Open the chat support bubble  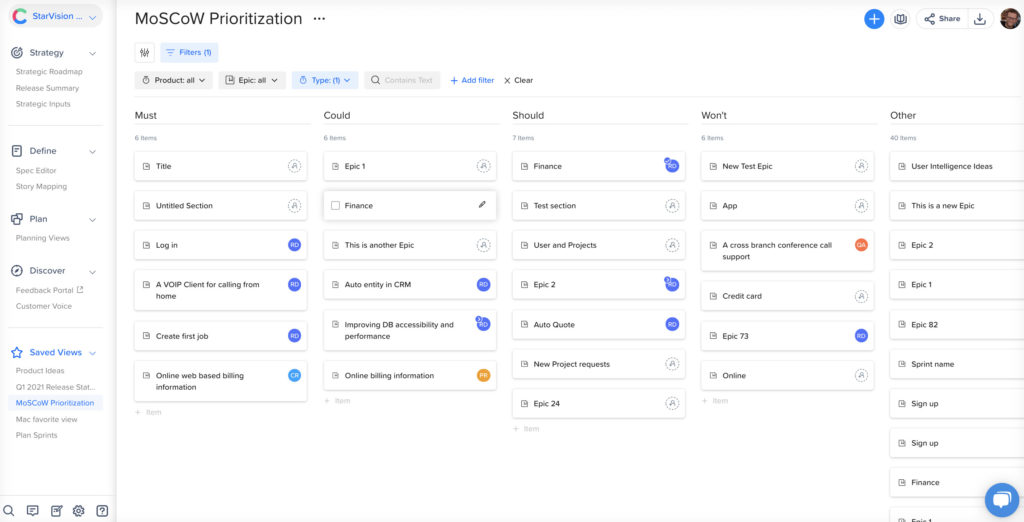(x=1000, y=499)
